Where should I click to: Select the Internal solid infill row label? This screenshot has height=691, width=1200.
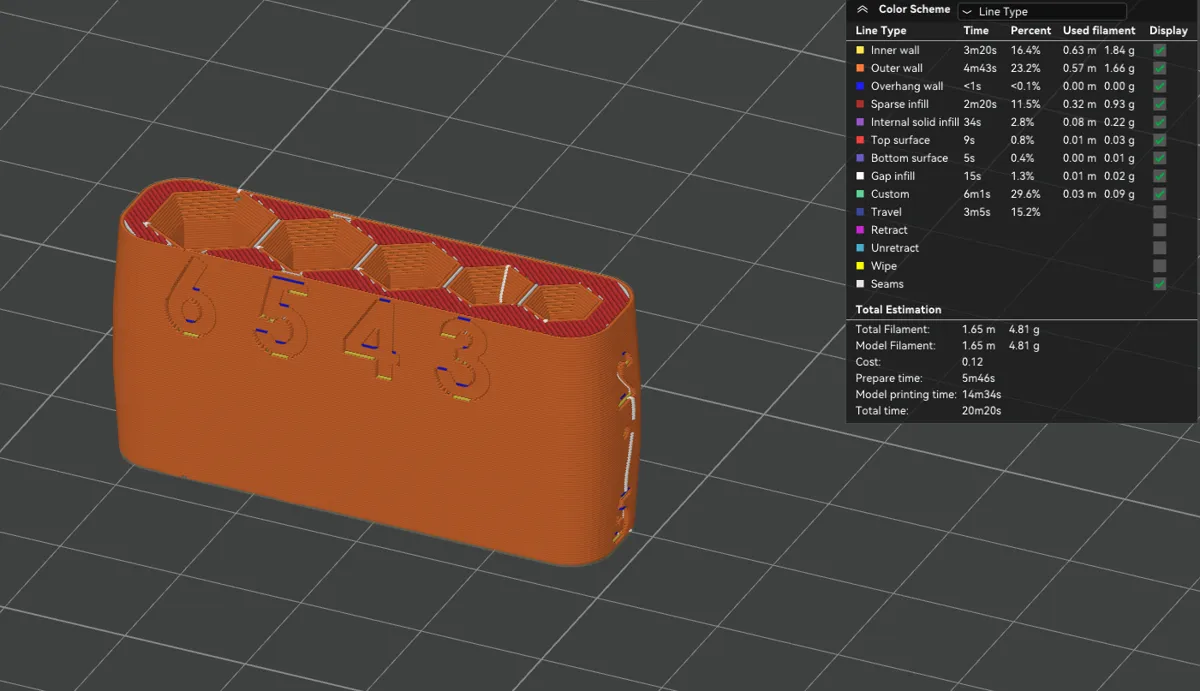tap(915, 122)
